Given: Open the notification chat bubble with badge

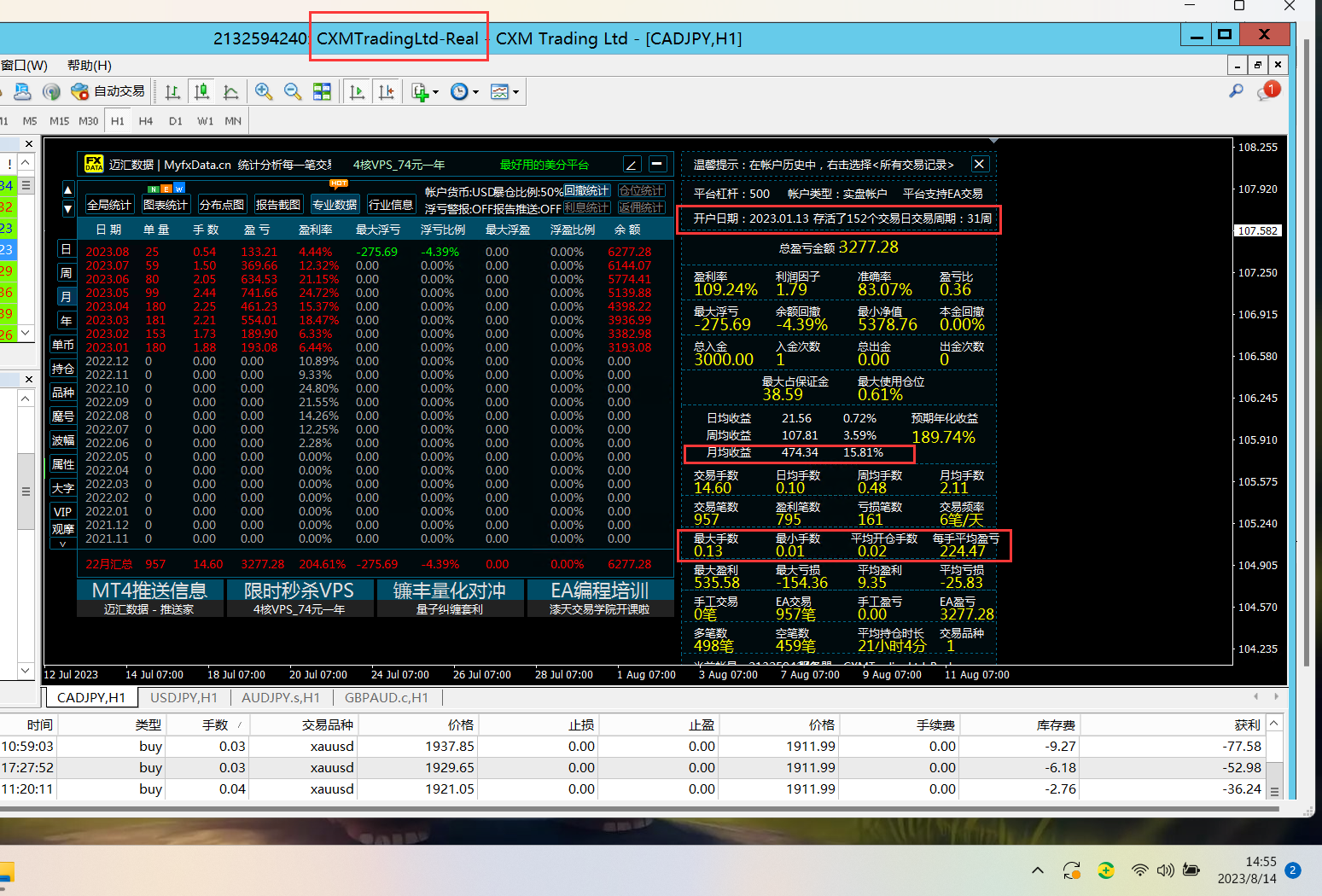Looking at the screenshot, I should [1268, 90].
